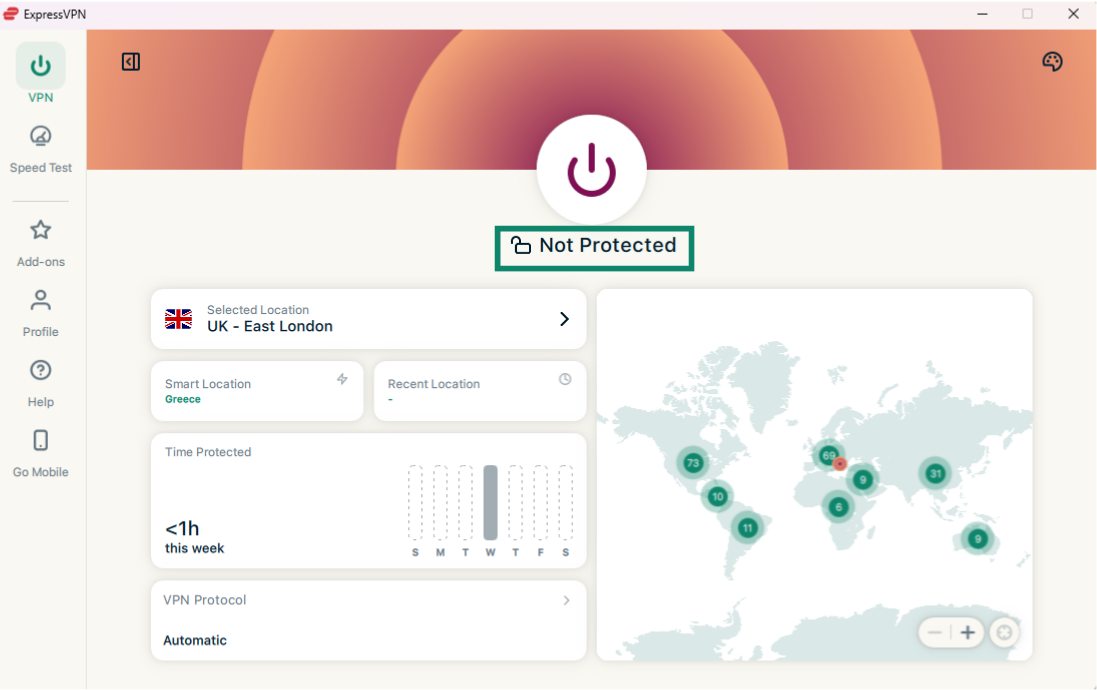Connect to Smart Location Greece
This screenshot has height=690, width=1097.
pos(257,391)
